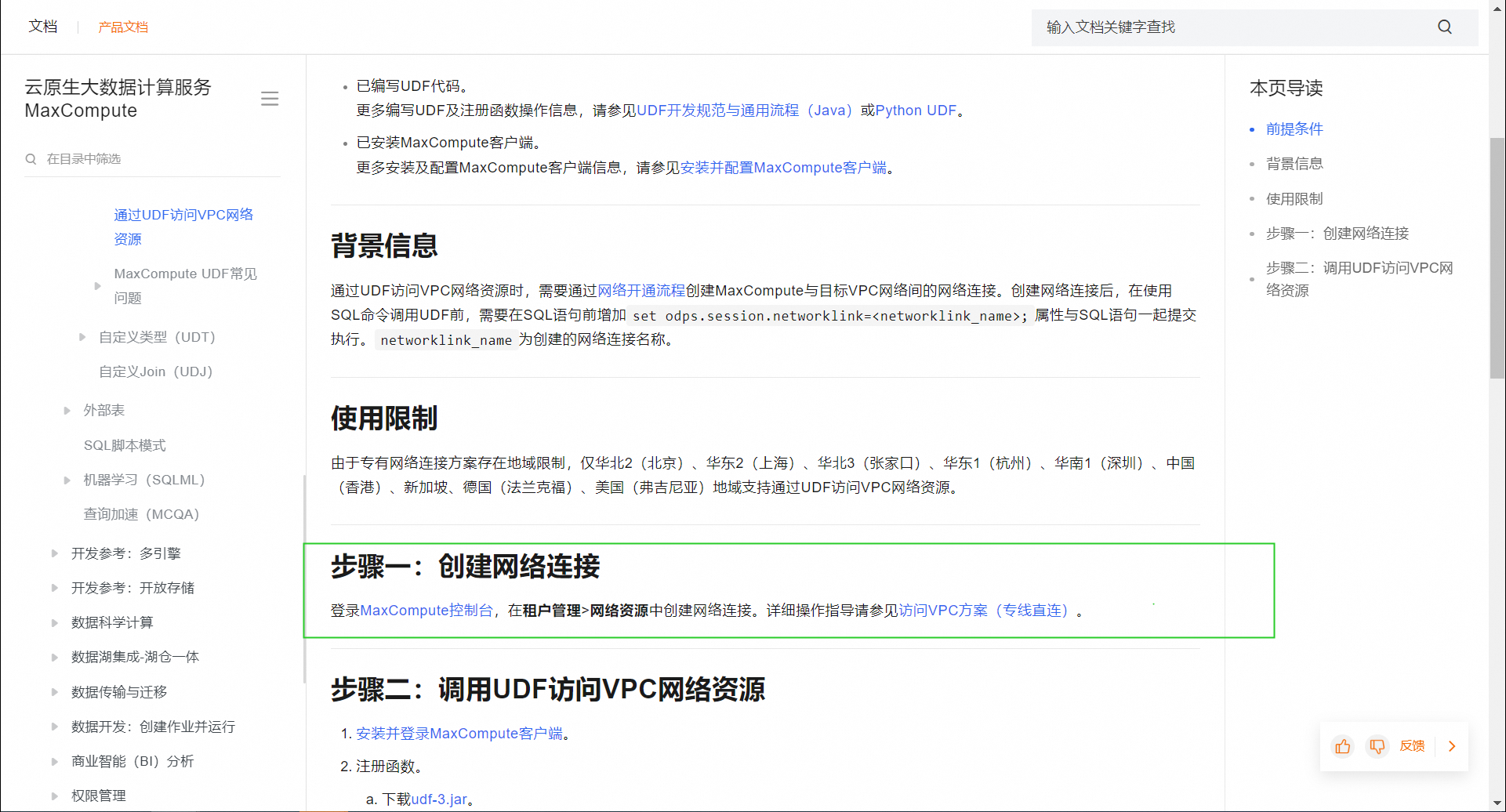Open the 文档 top menu item
1506x812 pixels.
click(43, 27)
